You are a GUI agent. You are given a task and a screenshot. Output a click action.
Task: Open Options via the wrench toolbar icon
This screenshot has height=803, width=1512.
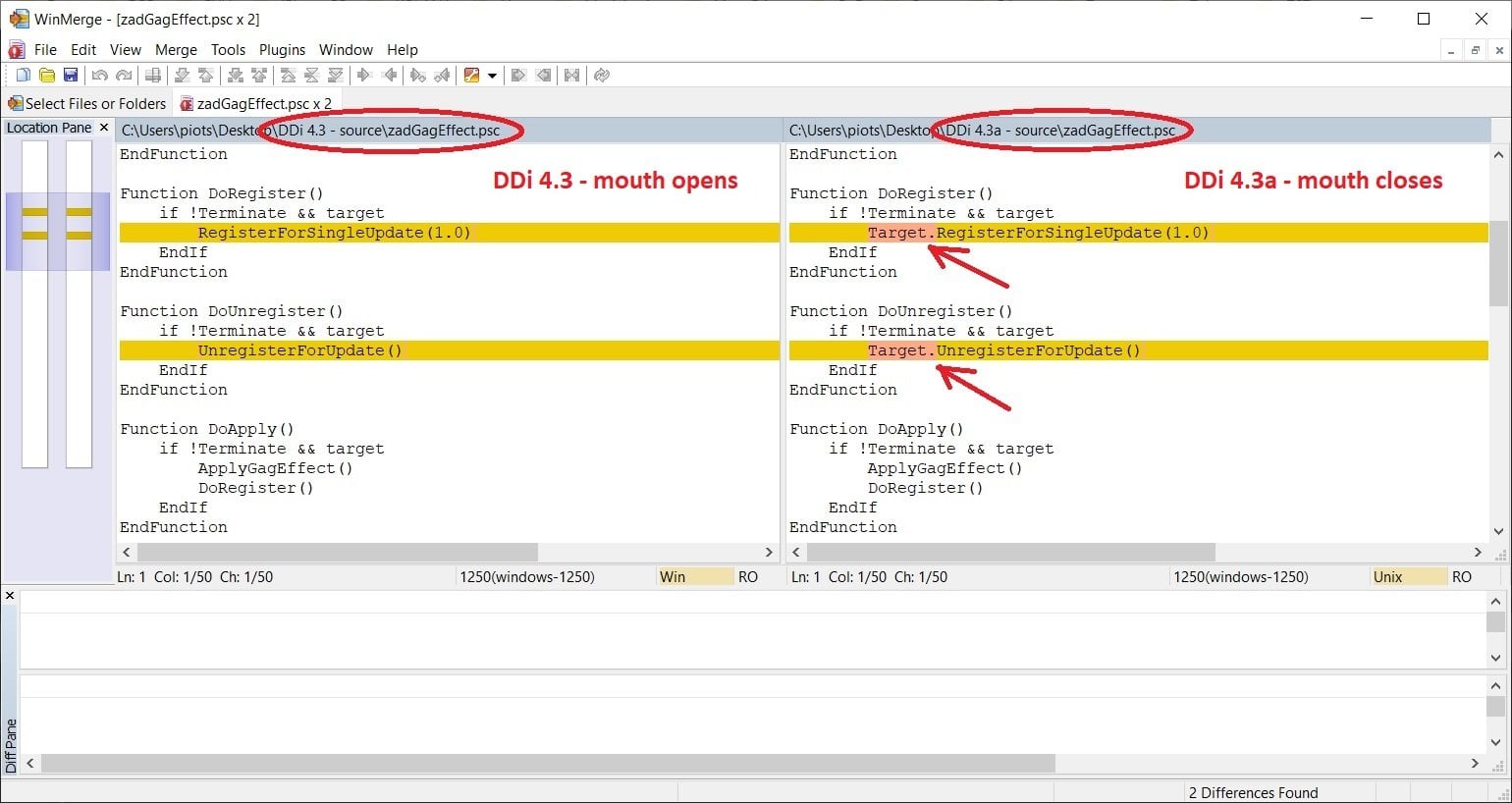(471, 76)
